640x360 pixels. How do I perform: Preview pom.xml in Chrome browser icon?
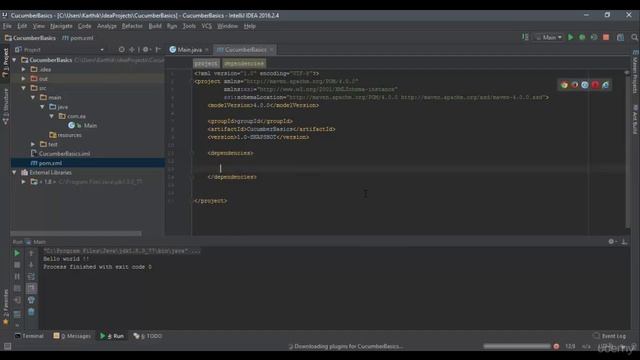pyautogui.click(x=564, y=85)
